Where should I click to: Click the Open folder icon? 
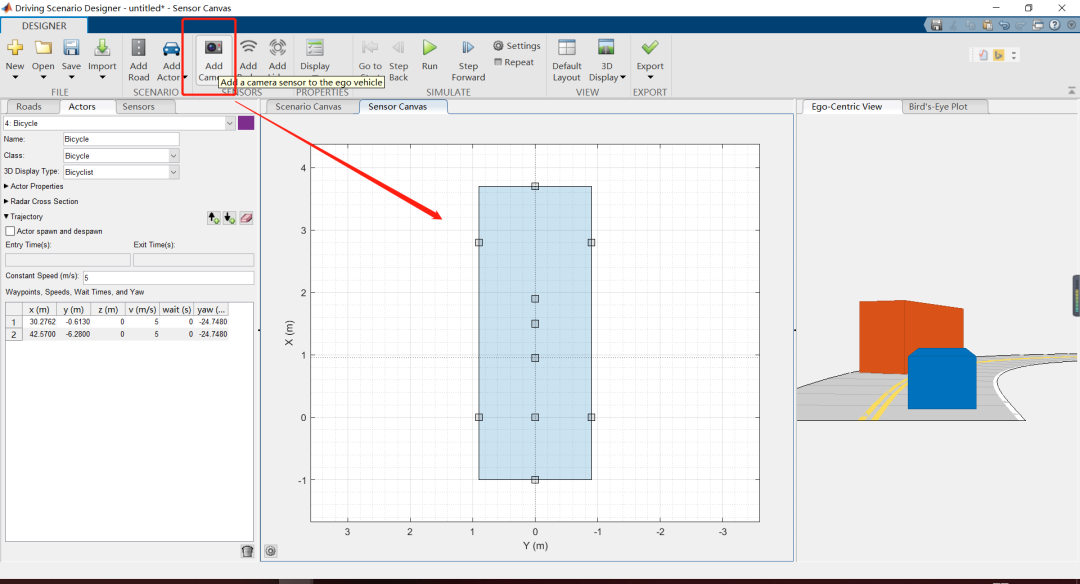pos(43,48)
